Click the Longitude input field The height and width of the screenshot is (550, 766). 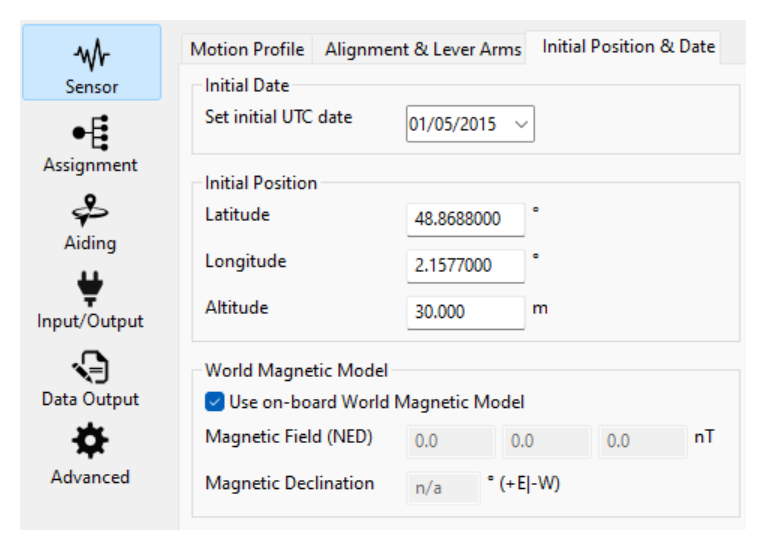click(466, 266)
